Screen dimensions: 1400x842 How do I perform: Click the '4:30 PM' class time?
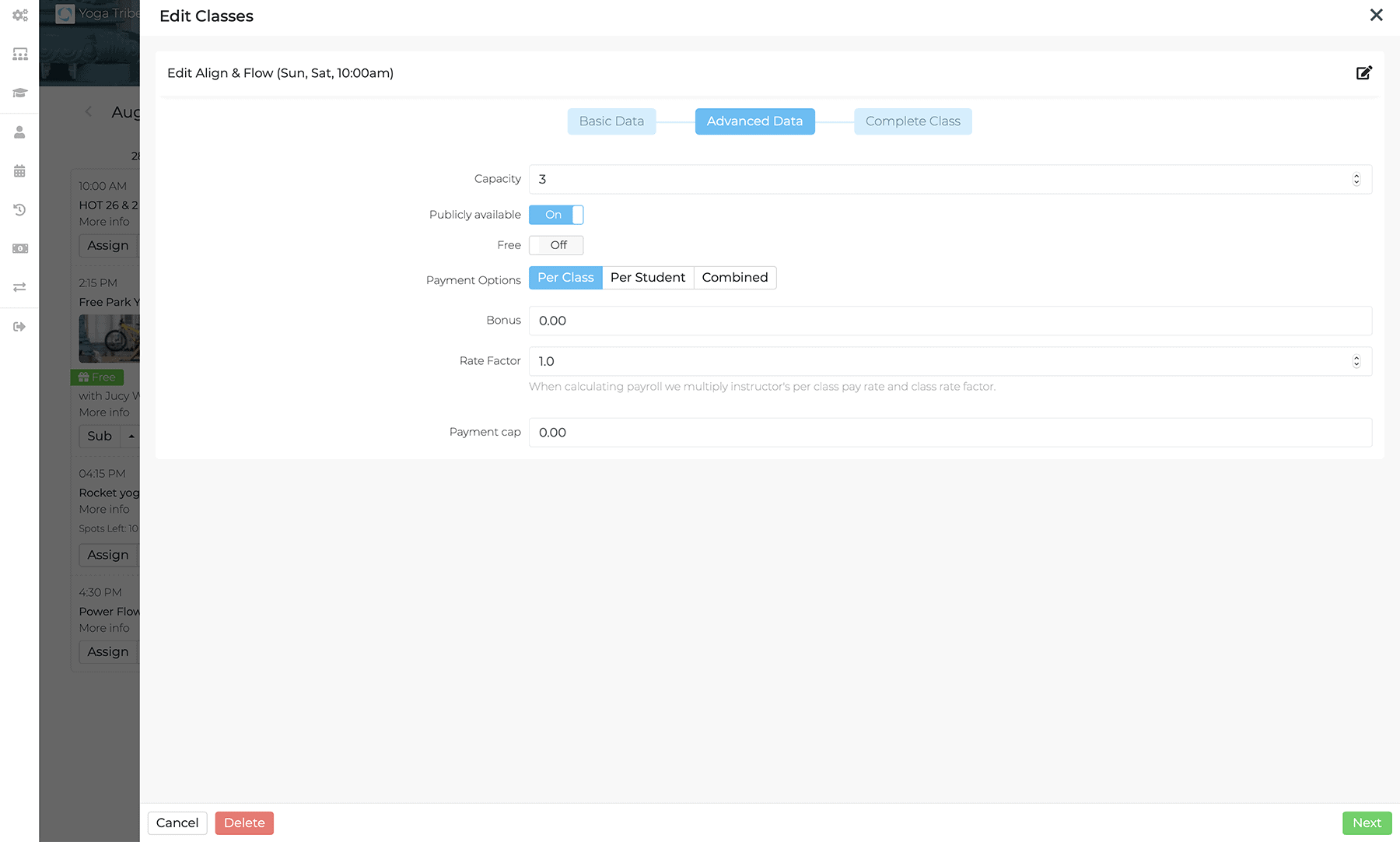100,592
